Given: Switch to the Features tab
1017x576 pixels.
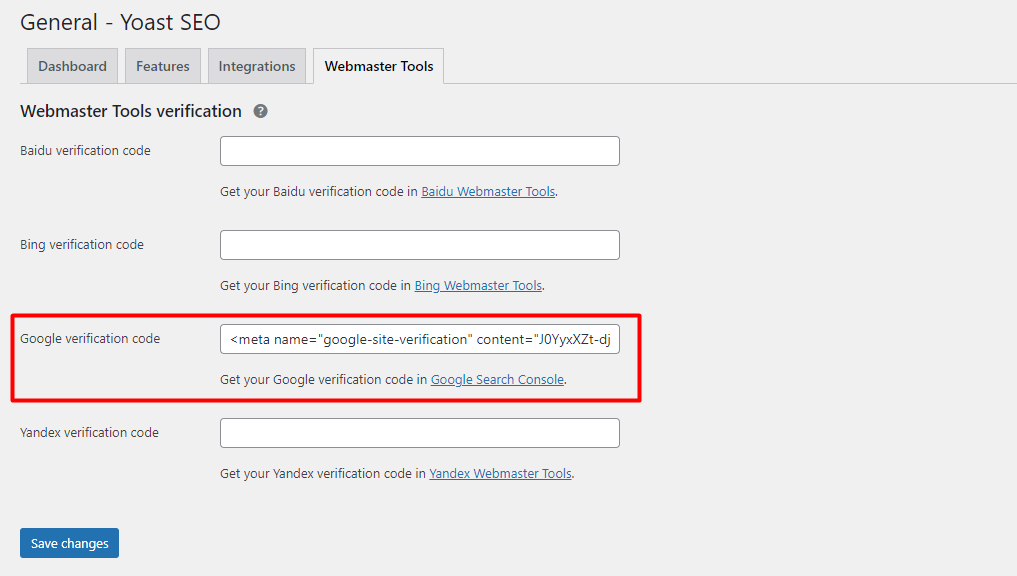Looking at the screenshot, I should pyautogui.click(x=162, y=65).
